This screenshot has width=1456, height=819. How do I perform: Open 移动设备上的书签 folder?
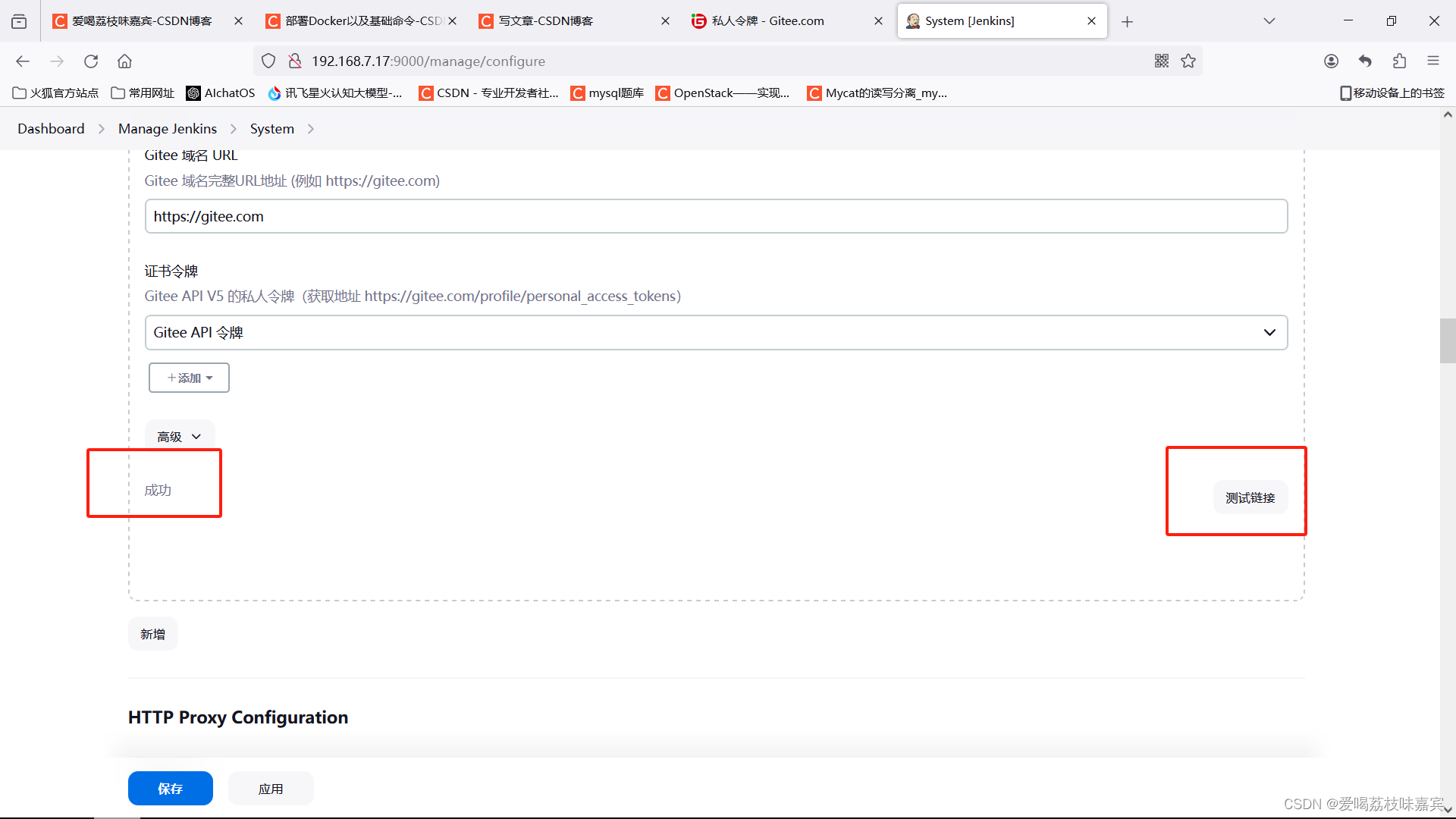pyautogui.click(x=1392, y=93)
